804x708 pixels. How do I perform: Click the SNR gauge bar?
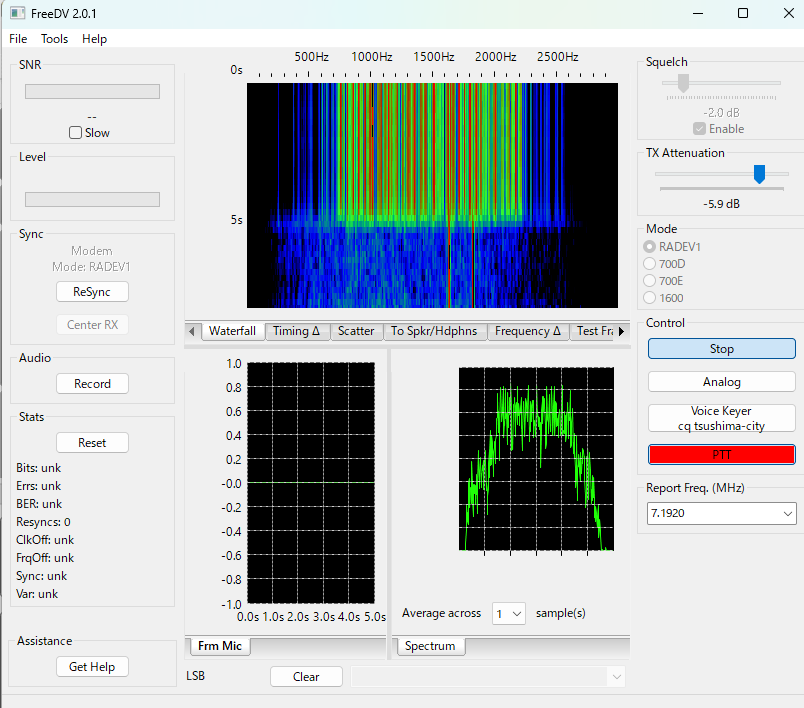pos(92,91)
